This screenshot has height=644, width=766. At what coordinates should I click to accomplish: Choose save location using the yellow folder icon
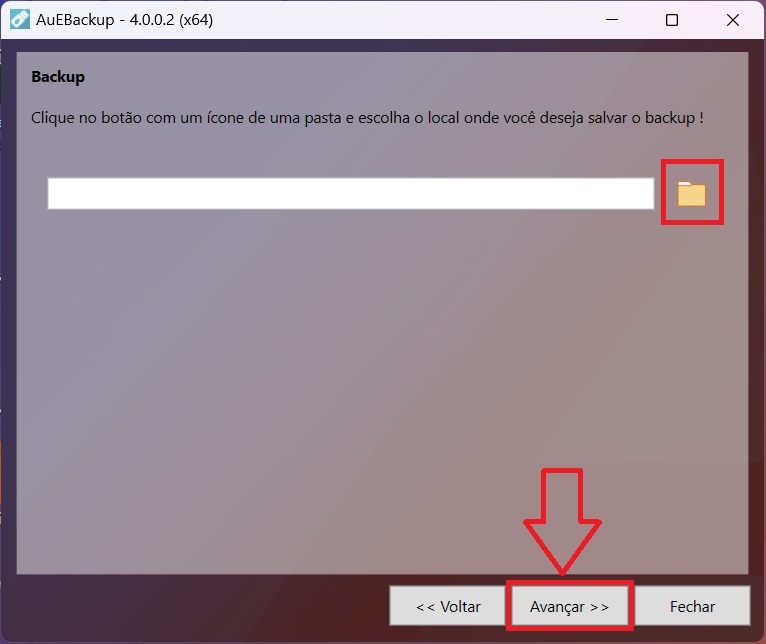point(691,193)
